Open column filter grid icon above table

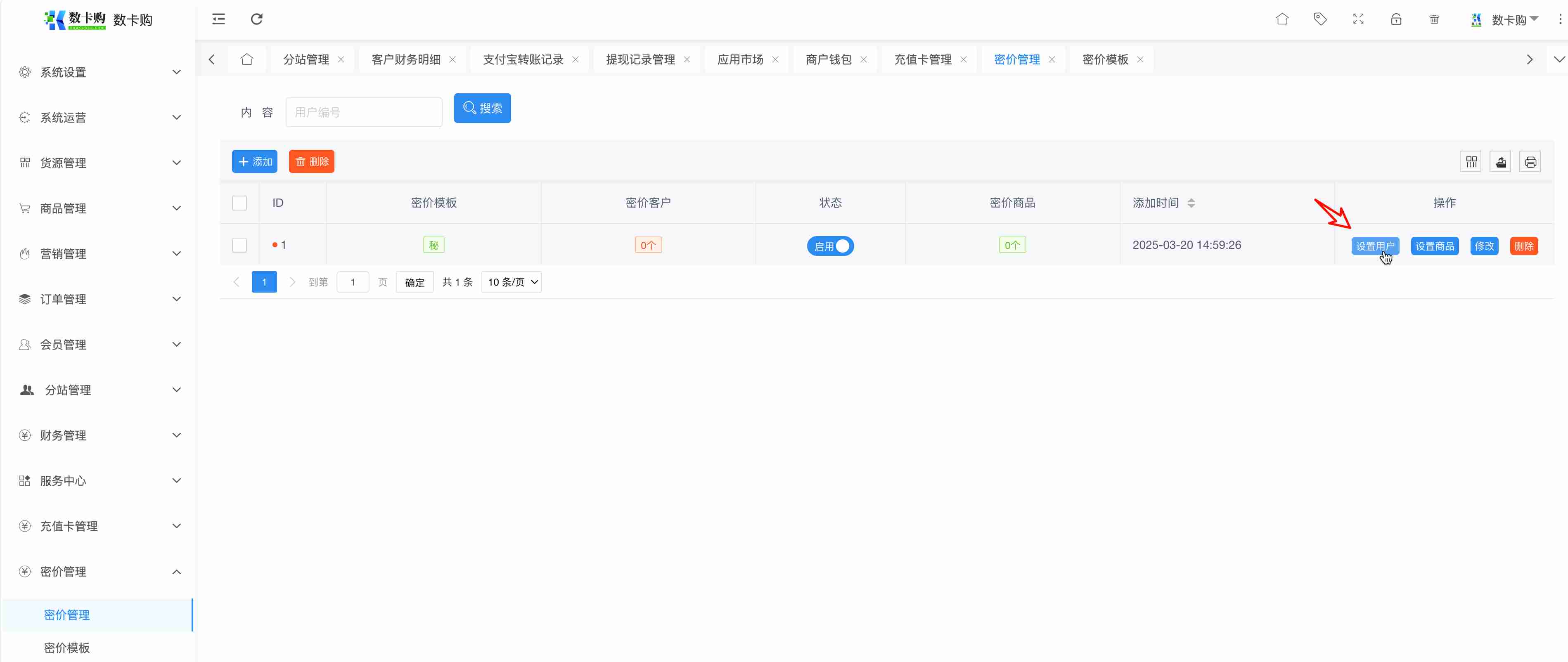1471,162
